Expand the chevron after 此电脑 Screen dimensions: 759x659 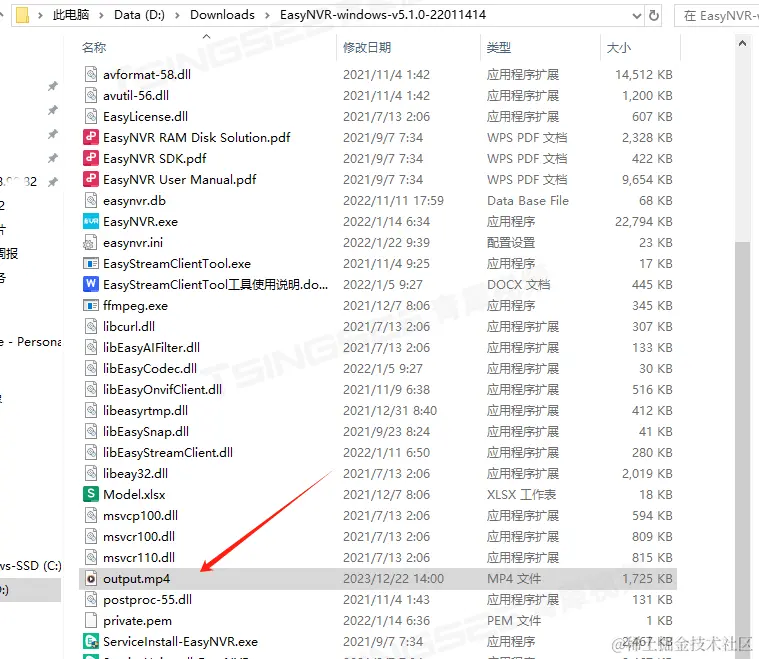tap(102, 15)
